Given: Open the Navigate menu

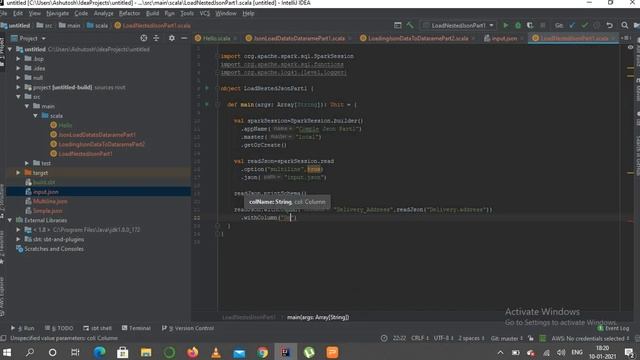Looking at the screenshot, I should click(x=58, y=13).
